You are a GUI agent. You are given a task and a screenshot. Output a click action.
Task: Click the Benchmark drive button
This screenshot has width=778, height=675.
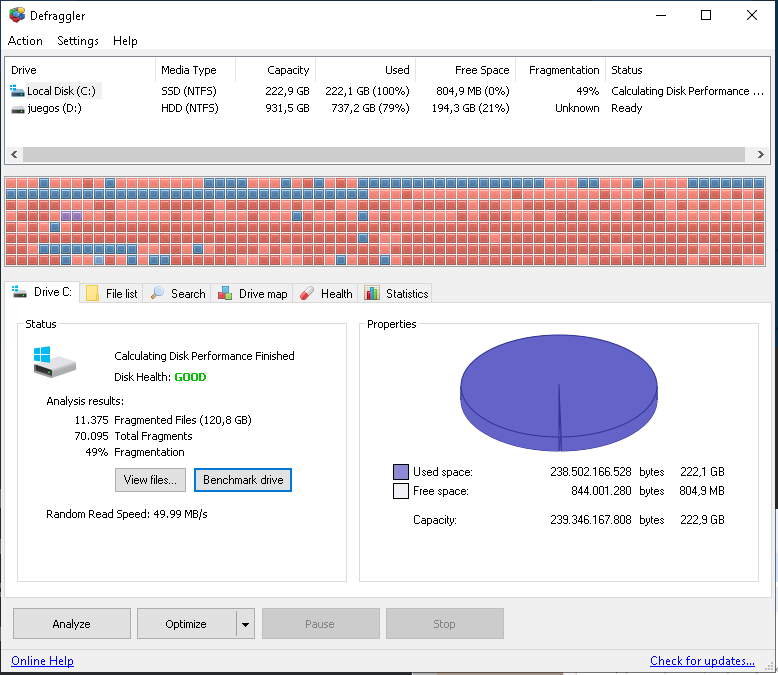pyautogui.click(x=243, y=480)
